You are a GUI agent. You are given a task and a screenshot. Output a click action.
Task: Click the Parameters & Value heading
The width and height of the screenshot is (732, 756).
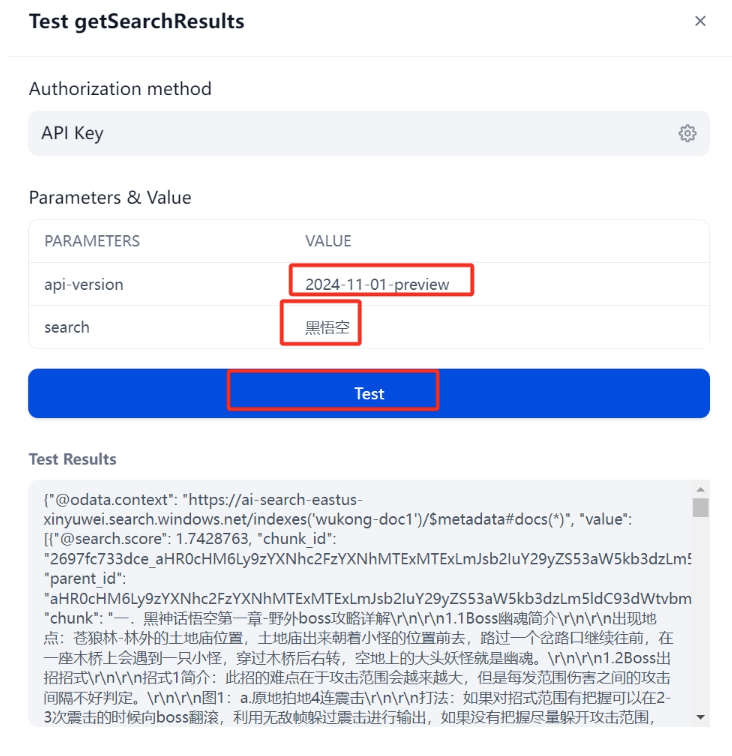coord(110,198)
